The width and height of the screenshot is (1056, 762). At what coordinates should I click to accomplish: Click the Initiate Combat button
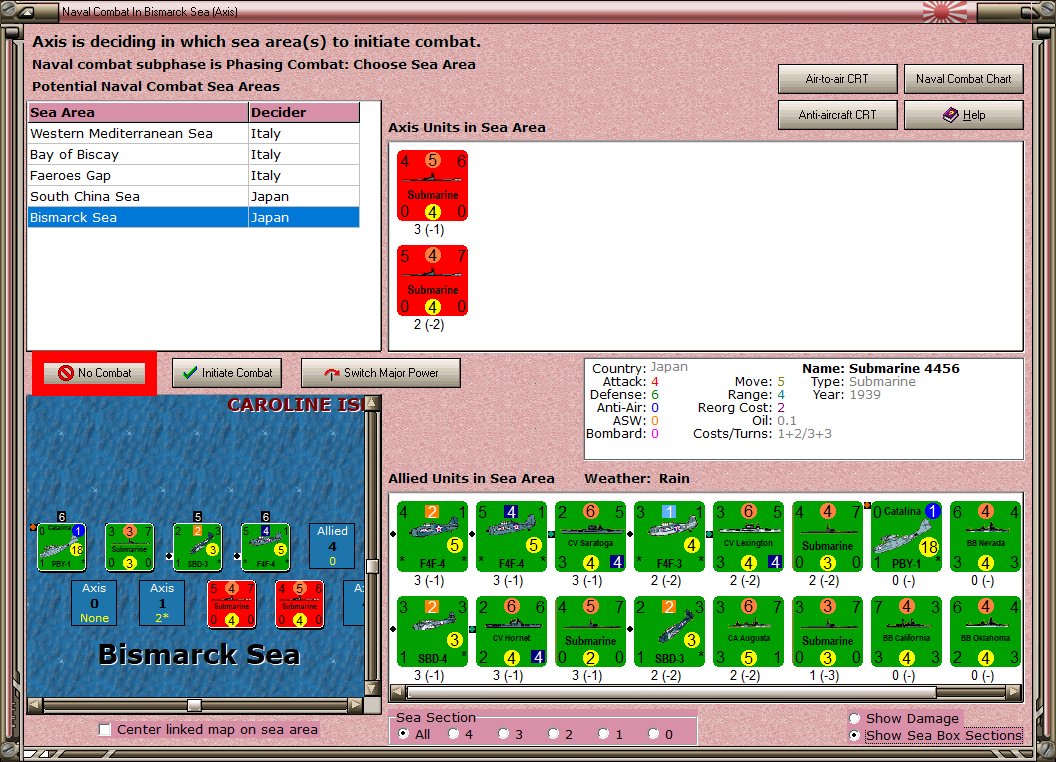[x=227, y=373]
